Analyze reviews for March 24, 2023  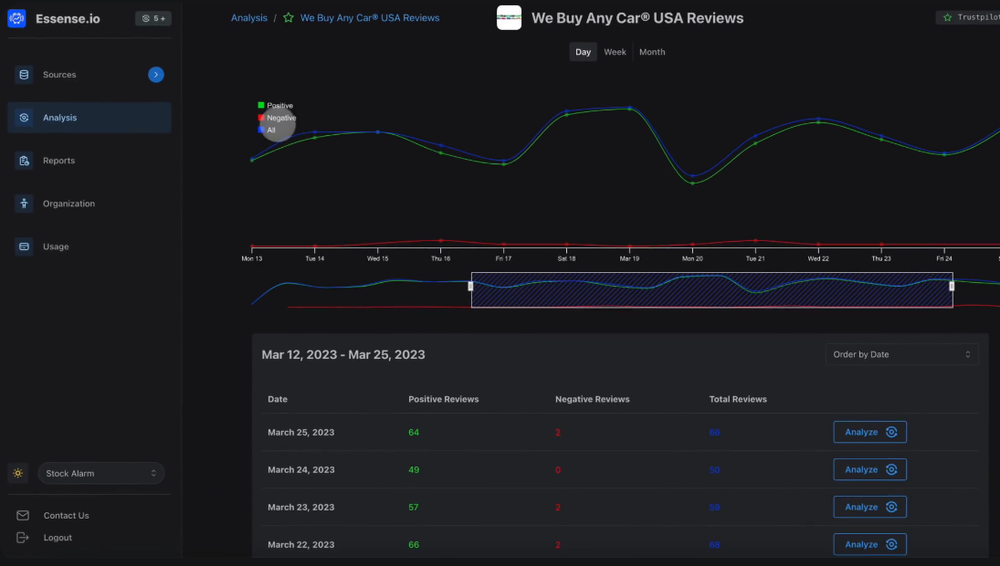pyautogui.click(x=870, y=470)
